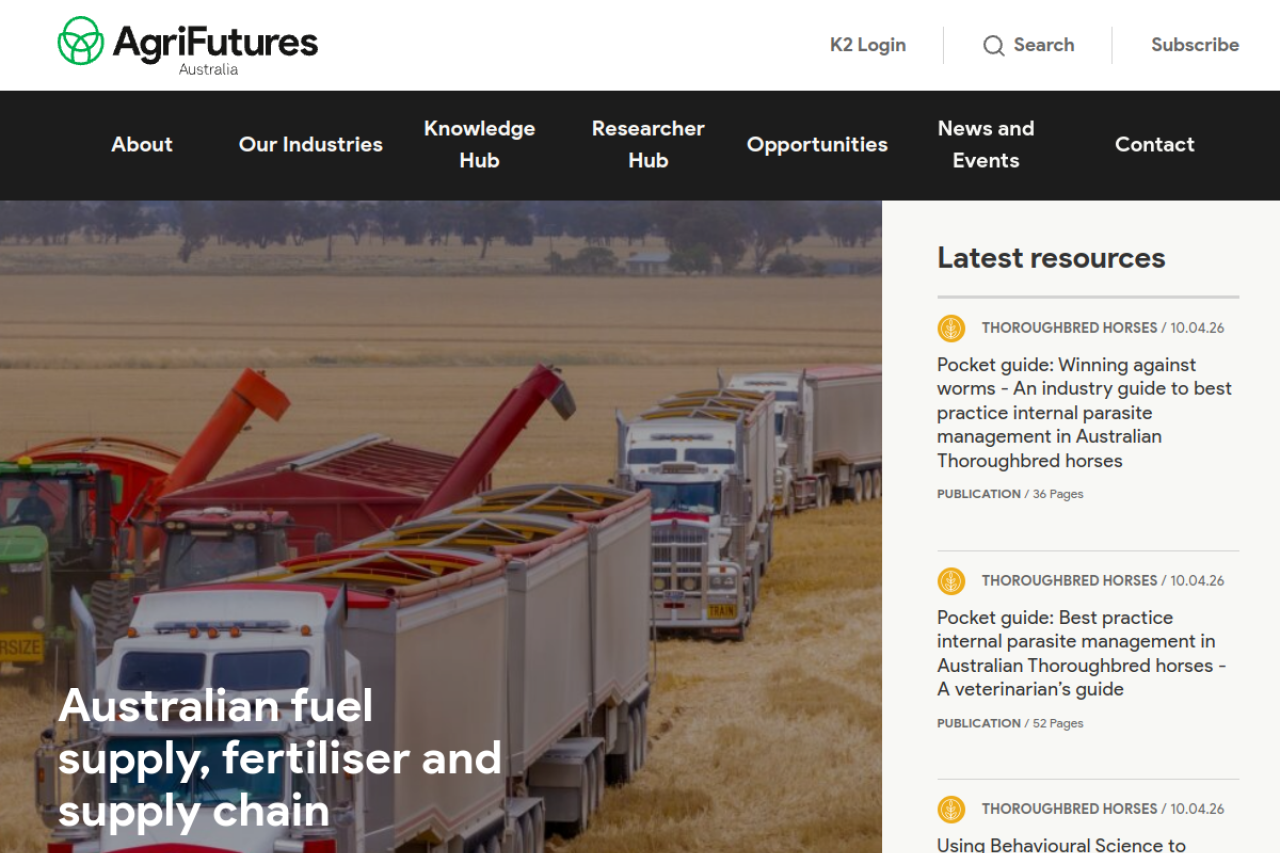Open the Using Behavioural Science resource
This screenshot has width=1280, height=853.
[1061, 845]
